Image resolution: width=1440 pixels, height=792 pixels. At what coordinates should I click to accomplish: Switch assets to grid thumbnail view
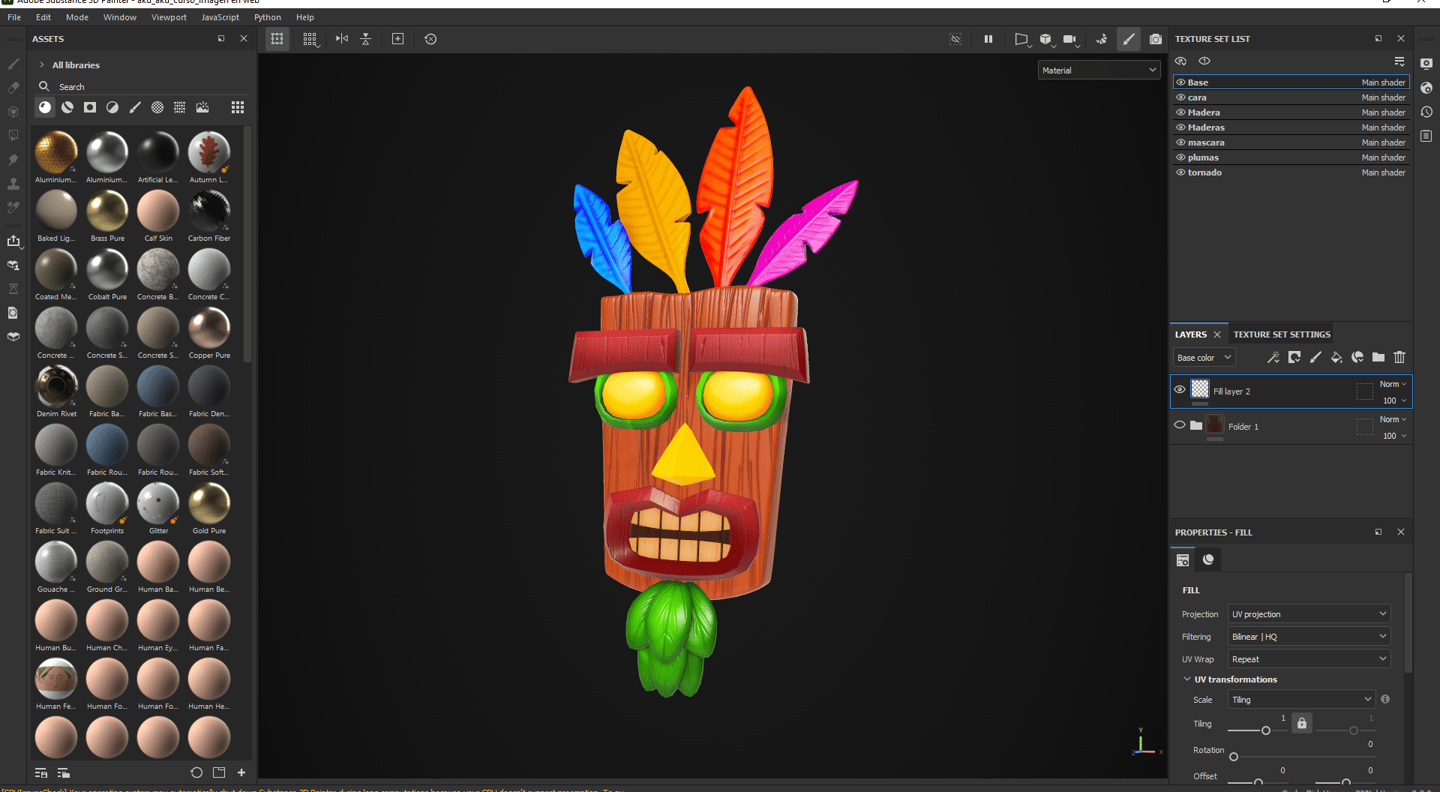pyautogui.click(x=237, y=107)
